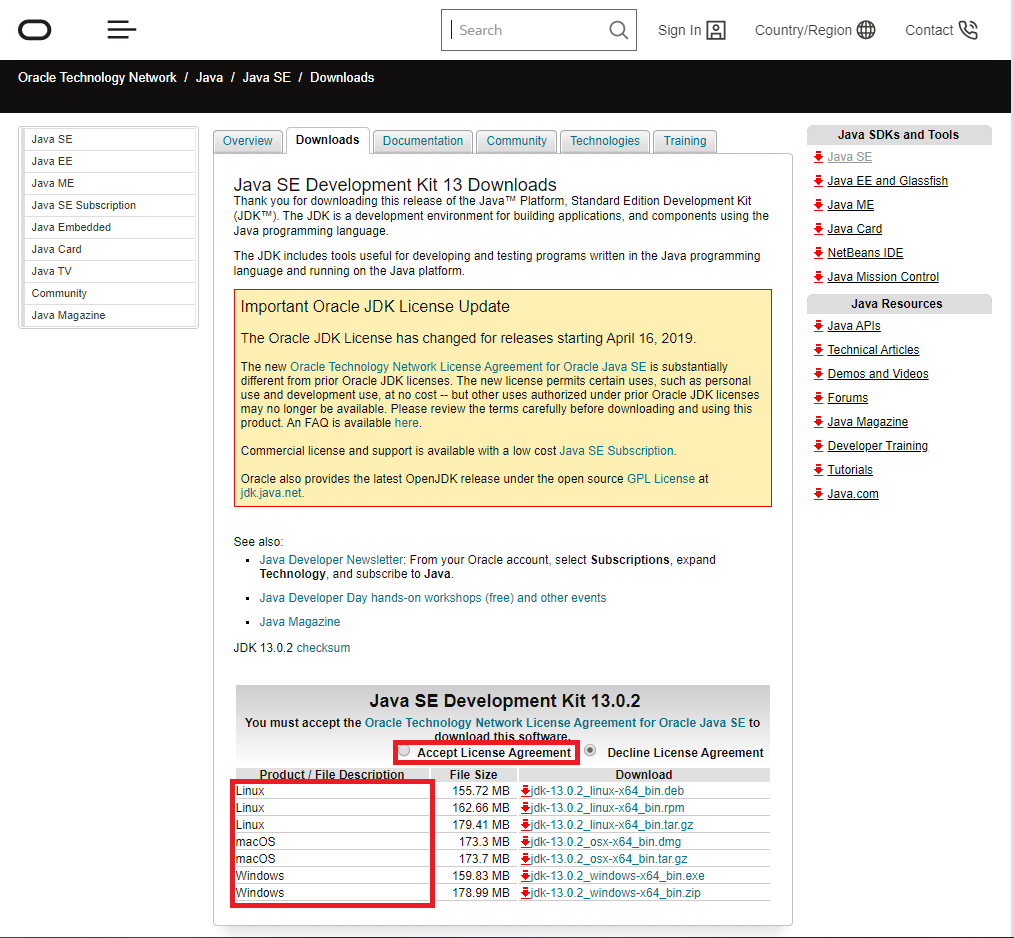This screenshot has height=938, width=1014.
Task: Click the Sign In user icon
Action: point(716,30)
